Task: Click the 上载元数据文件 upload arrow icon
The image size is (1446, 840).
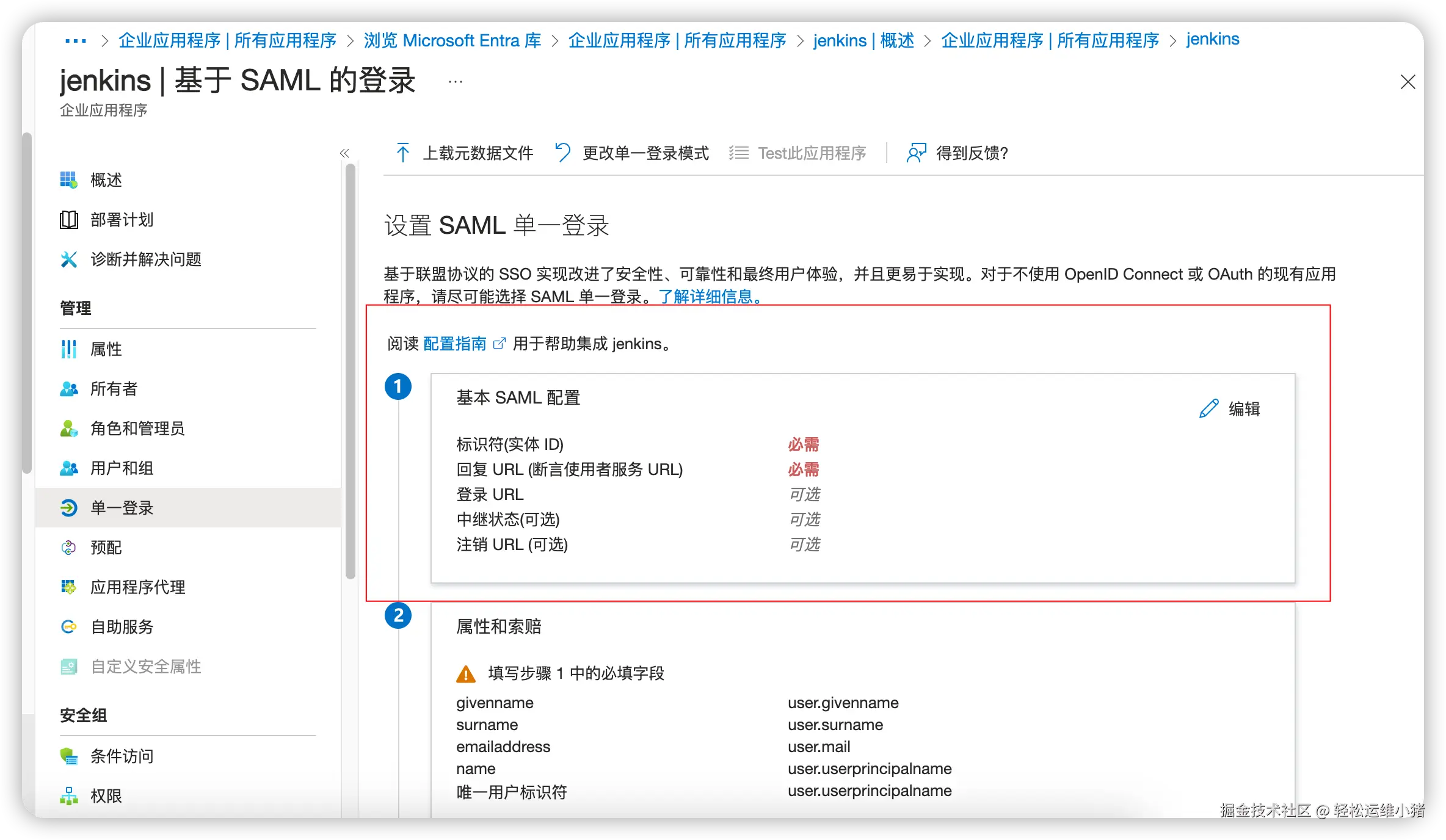Action: [x=402, y=153]
